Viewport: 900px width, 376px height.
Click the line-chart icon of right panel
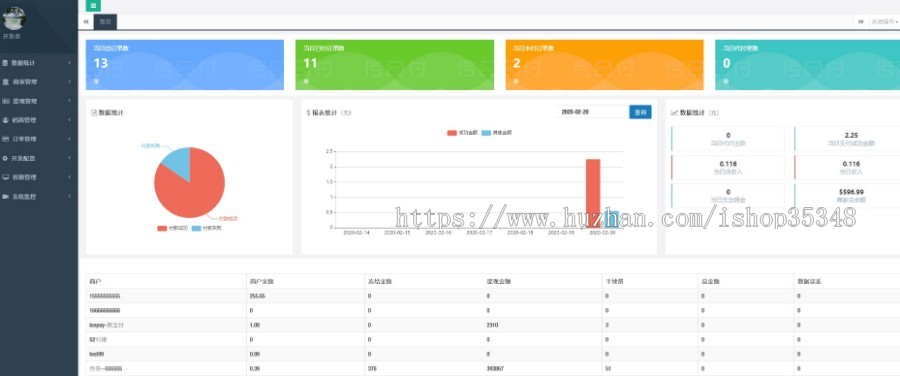674,113
